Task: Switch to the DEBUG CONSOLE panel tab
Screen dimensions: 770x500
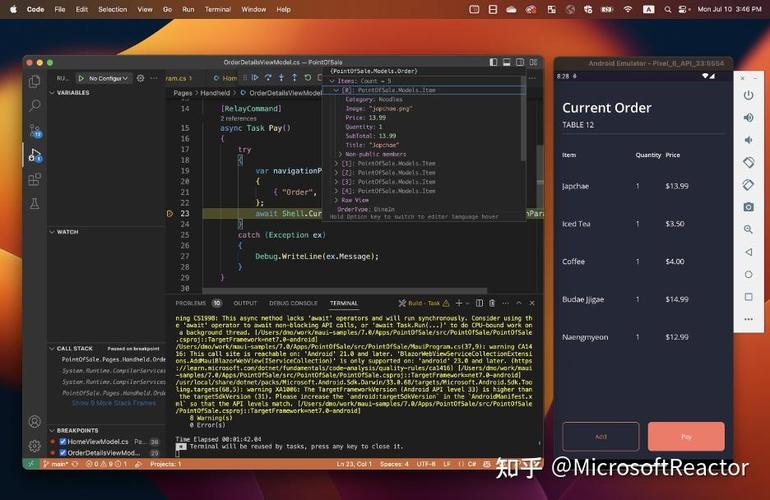Action: coord(293,303)
